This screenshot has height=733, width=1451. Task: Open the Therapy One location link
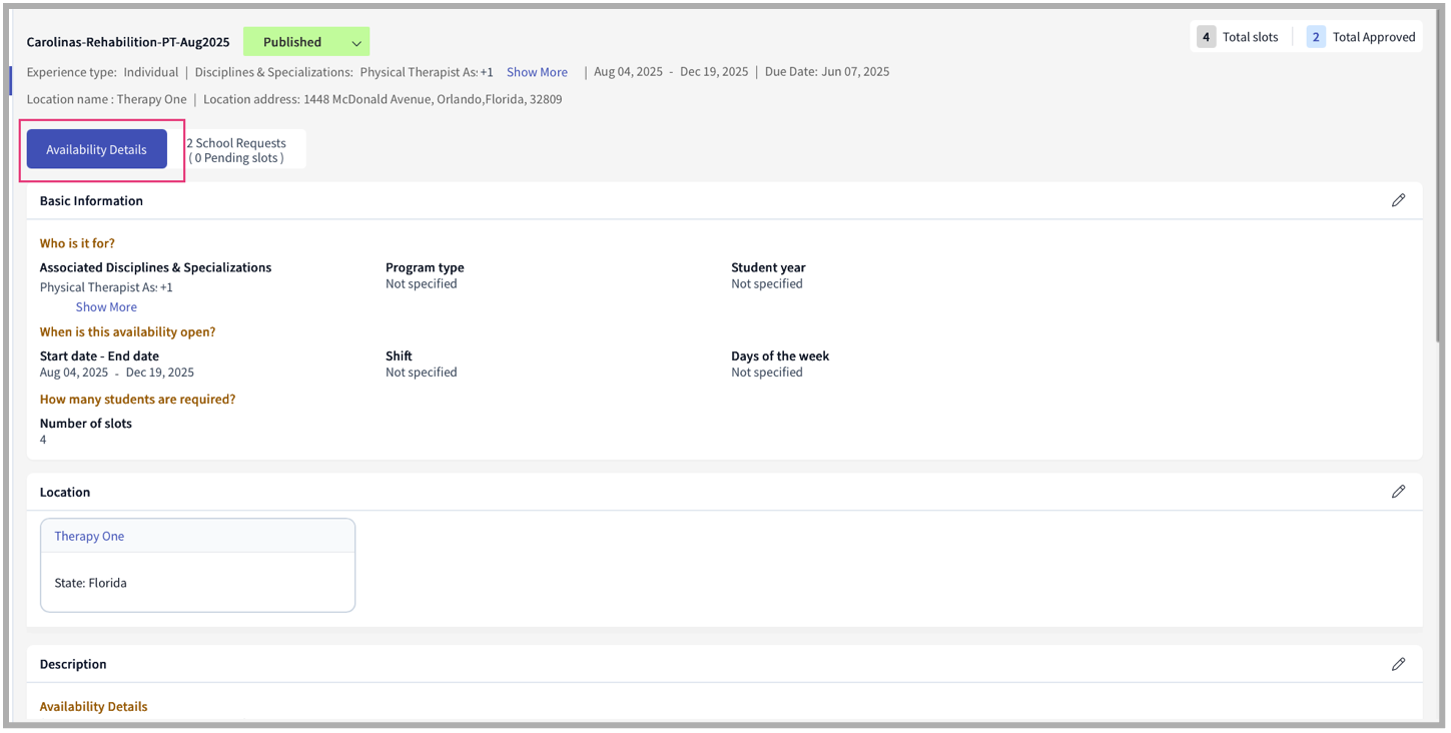coord(89,536)
